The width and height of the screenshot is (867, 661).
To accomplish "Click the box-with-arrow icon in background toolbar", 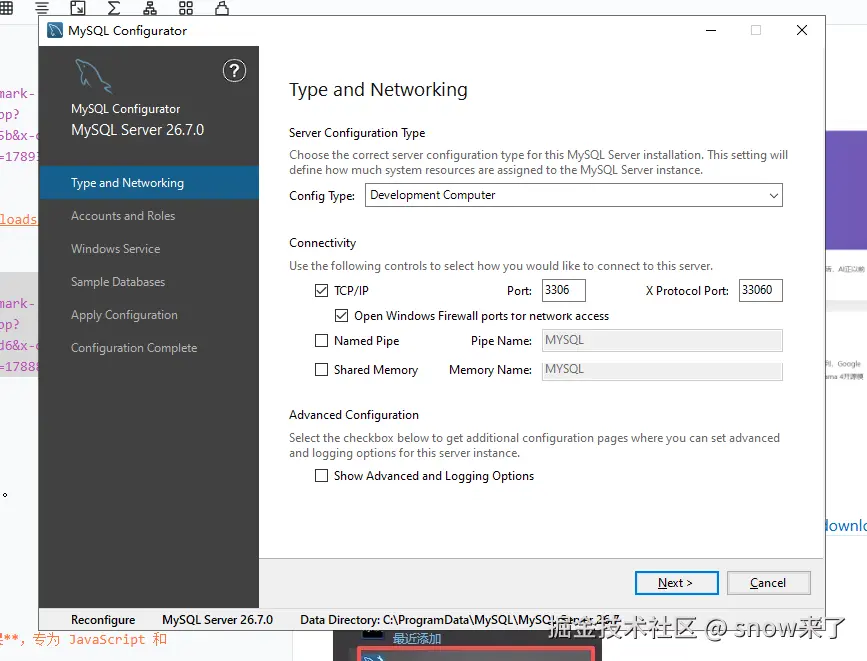I will (x=78, y=8).
